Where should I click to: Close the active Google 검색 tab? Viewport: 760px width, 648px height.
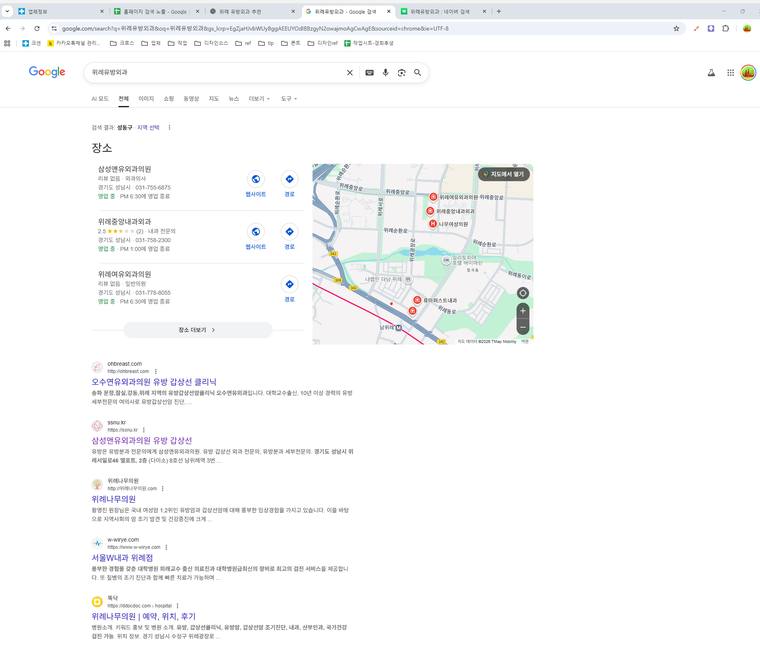388,11
